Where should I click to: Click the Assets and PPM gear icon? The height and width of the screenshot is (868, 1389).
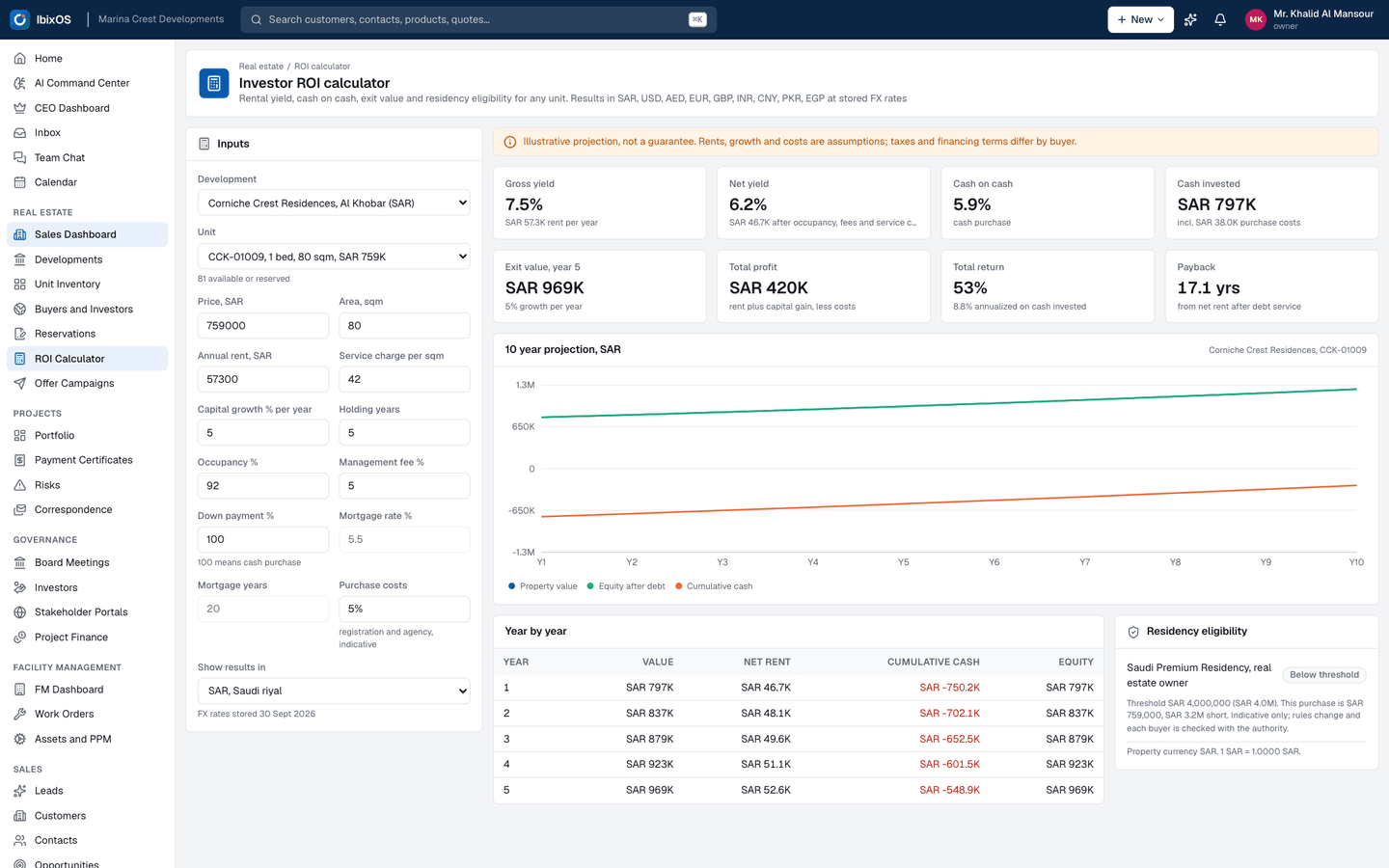tap(20, 740)
